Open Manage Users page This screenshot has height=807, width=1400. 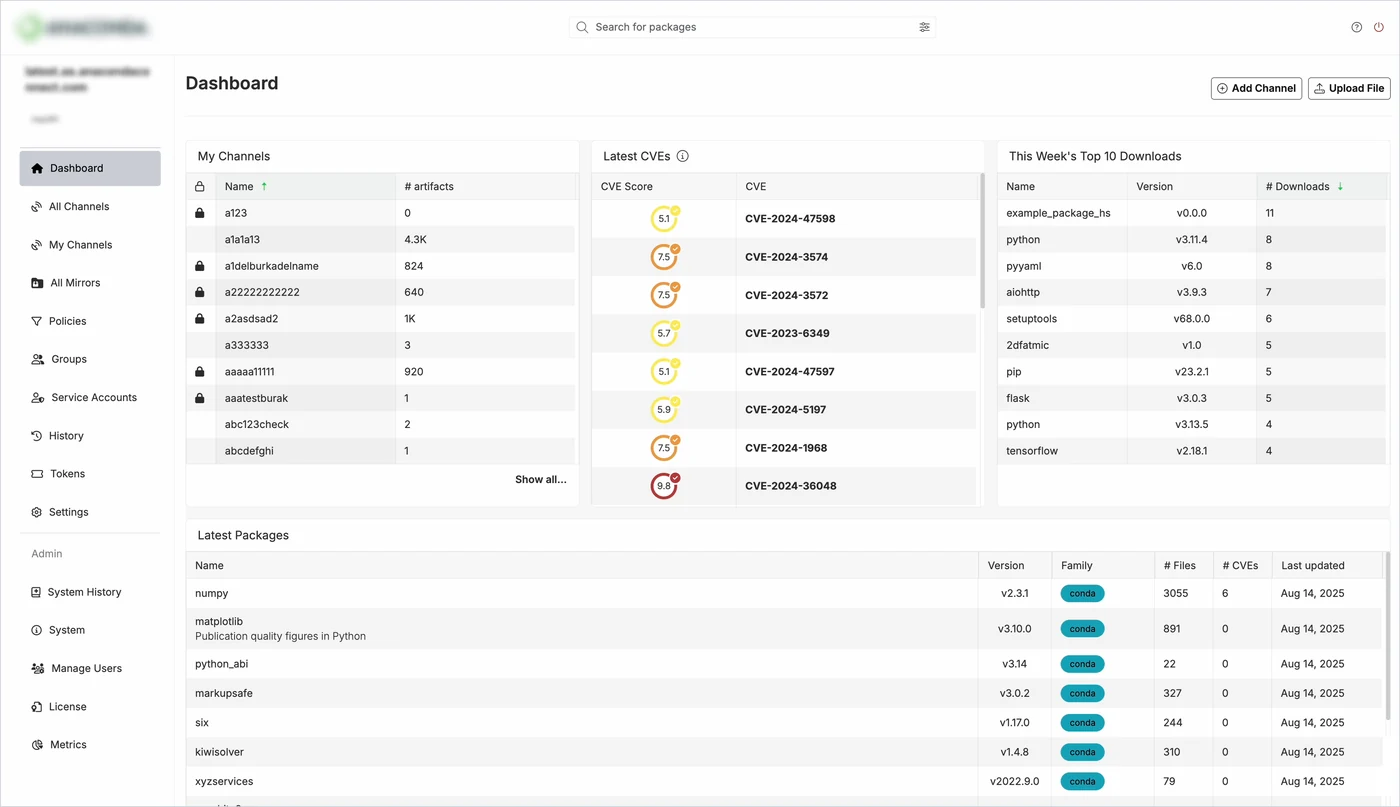pos(90,668)
